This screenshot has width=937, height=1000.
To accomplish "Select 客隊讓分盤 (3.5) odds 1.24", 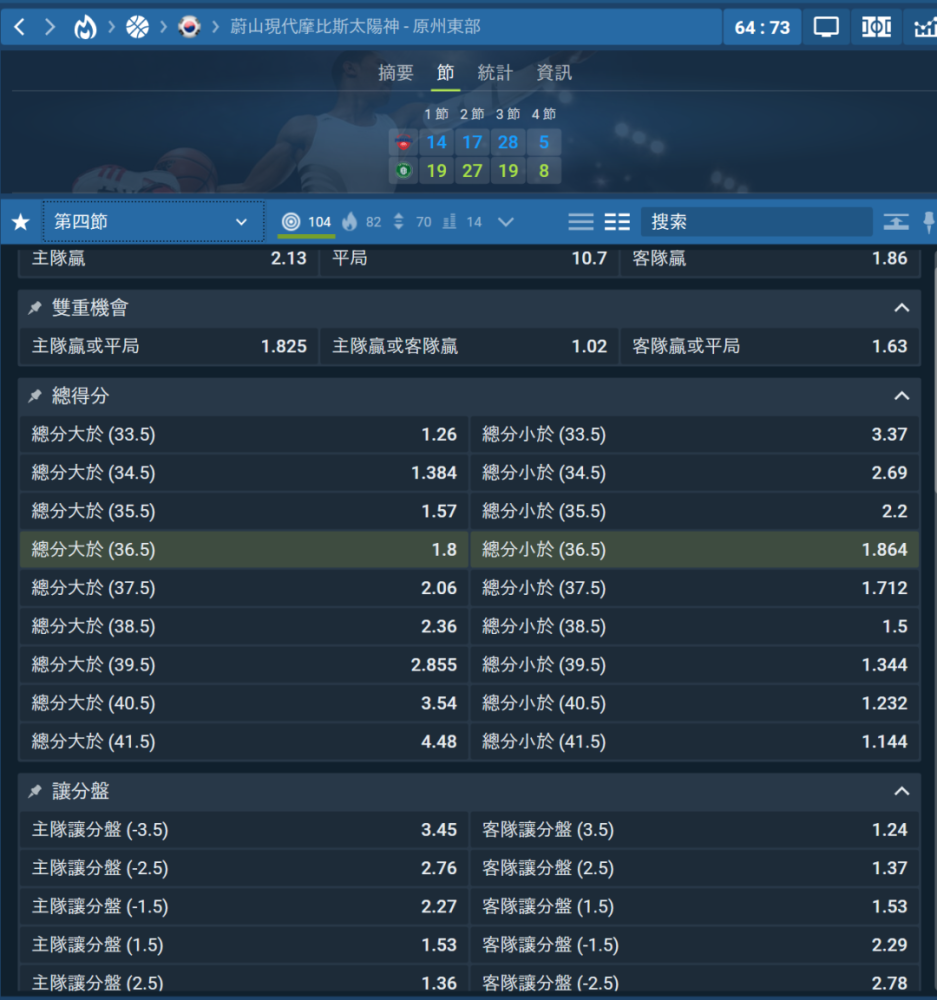I will pyautogui.click(x=695, y=830).
